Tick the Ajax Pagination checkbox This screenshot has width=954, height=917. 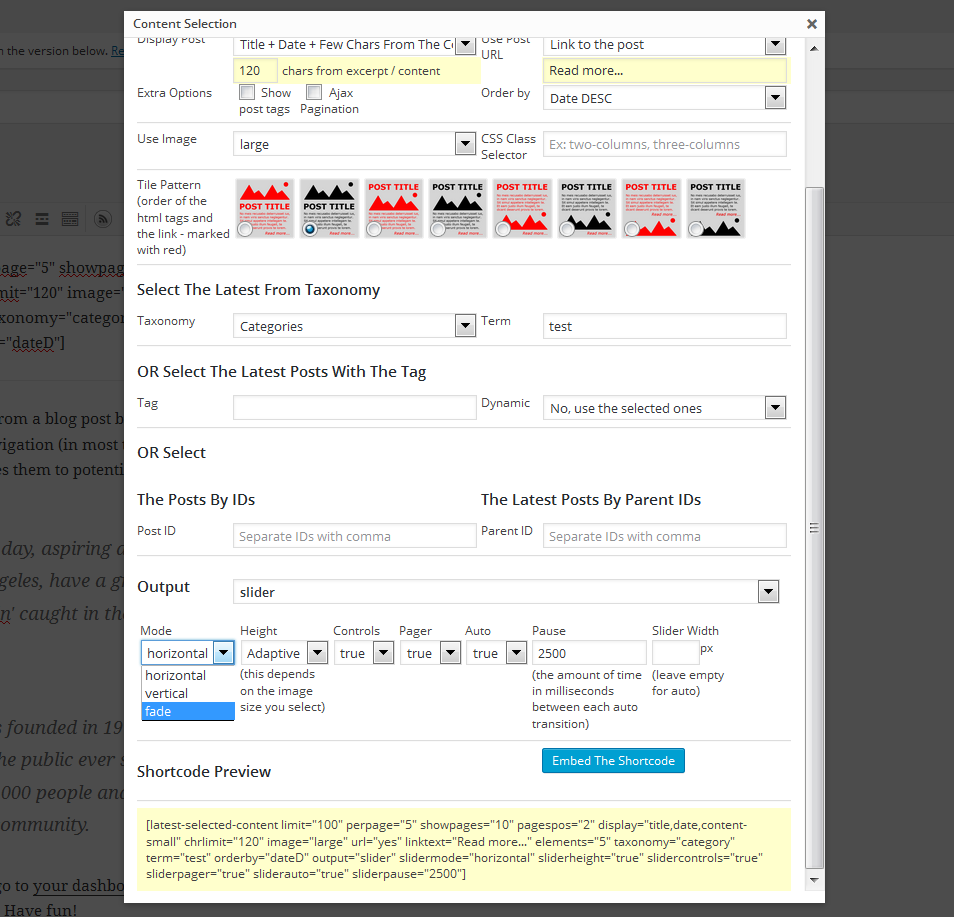point(314,92)
